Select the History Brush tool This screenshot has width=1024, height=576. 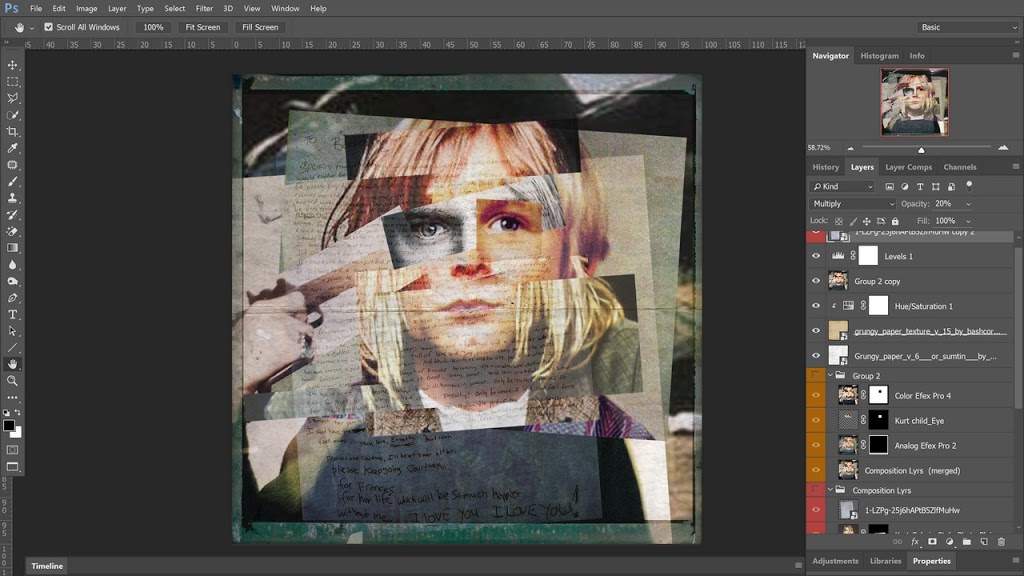pos(12,215)
